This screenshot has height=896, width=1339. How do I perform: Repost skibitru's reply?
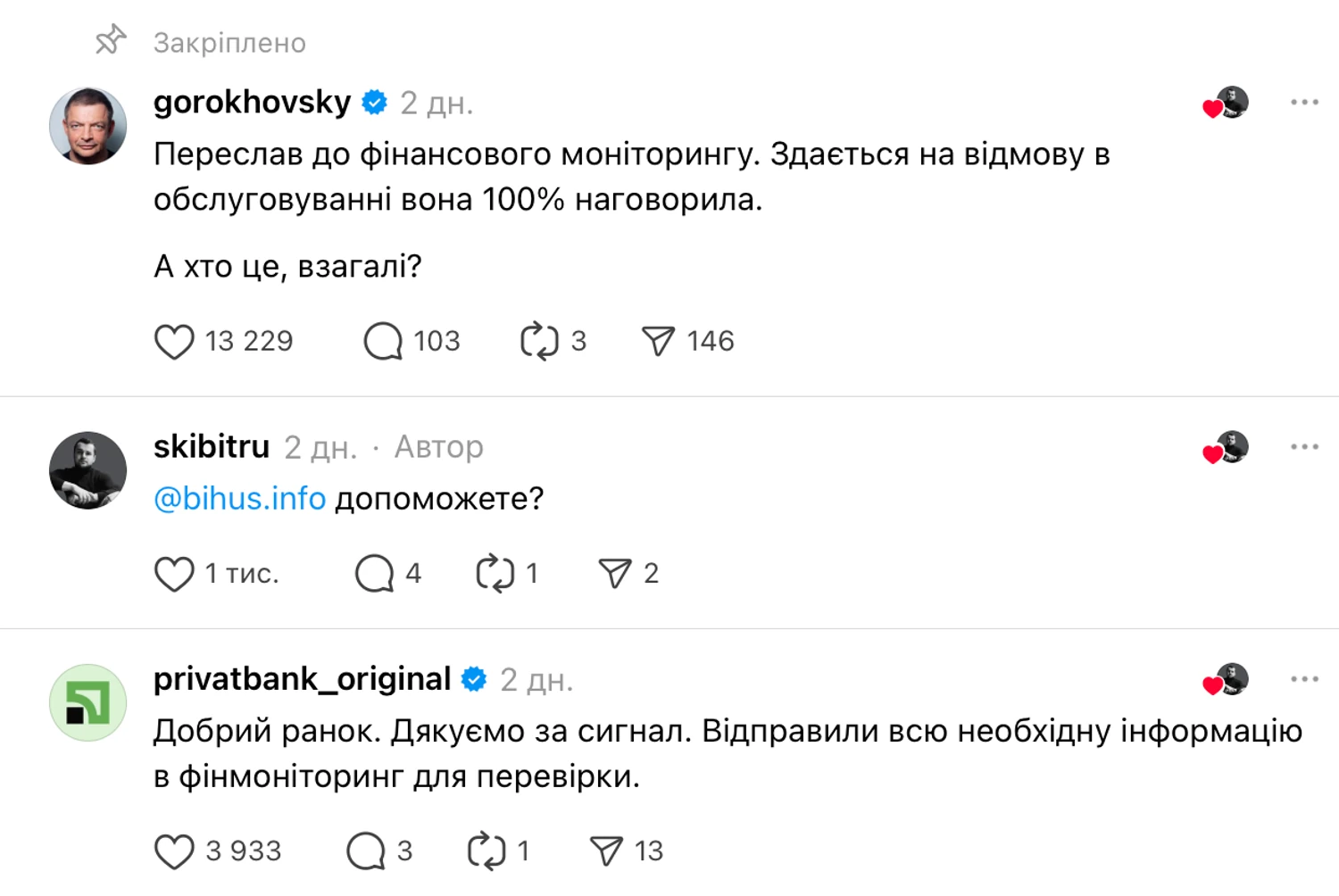coord(495,574)
